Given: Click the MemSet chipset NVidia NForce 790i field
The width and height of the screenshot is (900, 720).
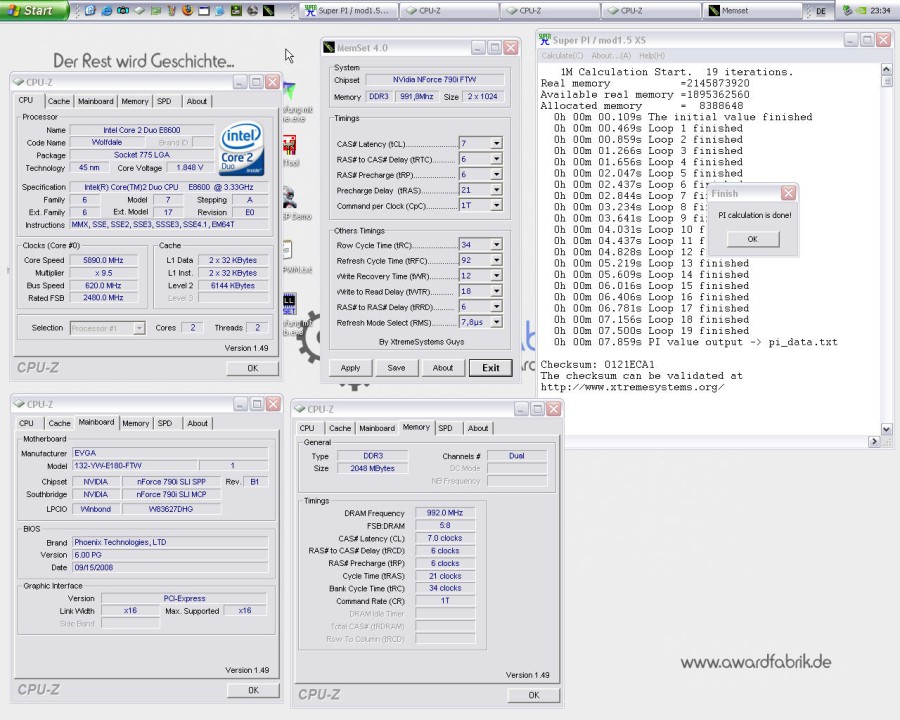Looking at the screenshot, I should [x=435, y=80].
